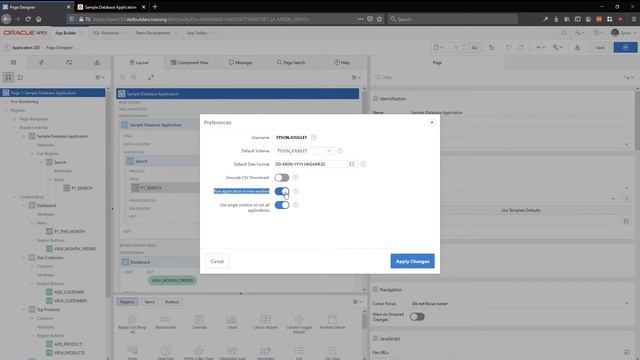This screenshot has height=360, width=640.
Task: Click the Go to page icon
Action: tap(474, 47)
